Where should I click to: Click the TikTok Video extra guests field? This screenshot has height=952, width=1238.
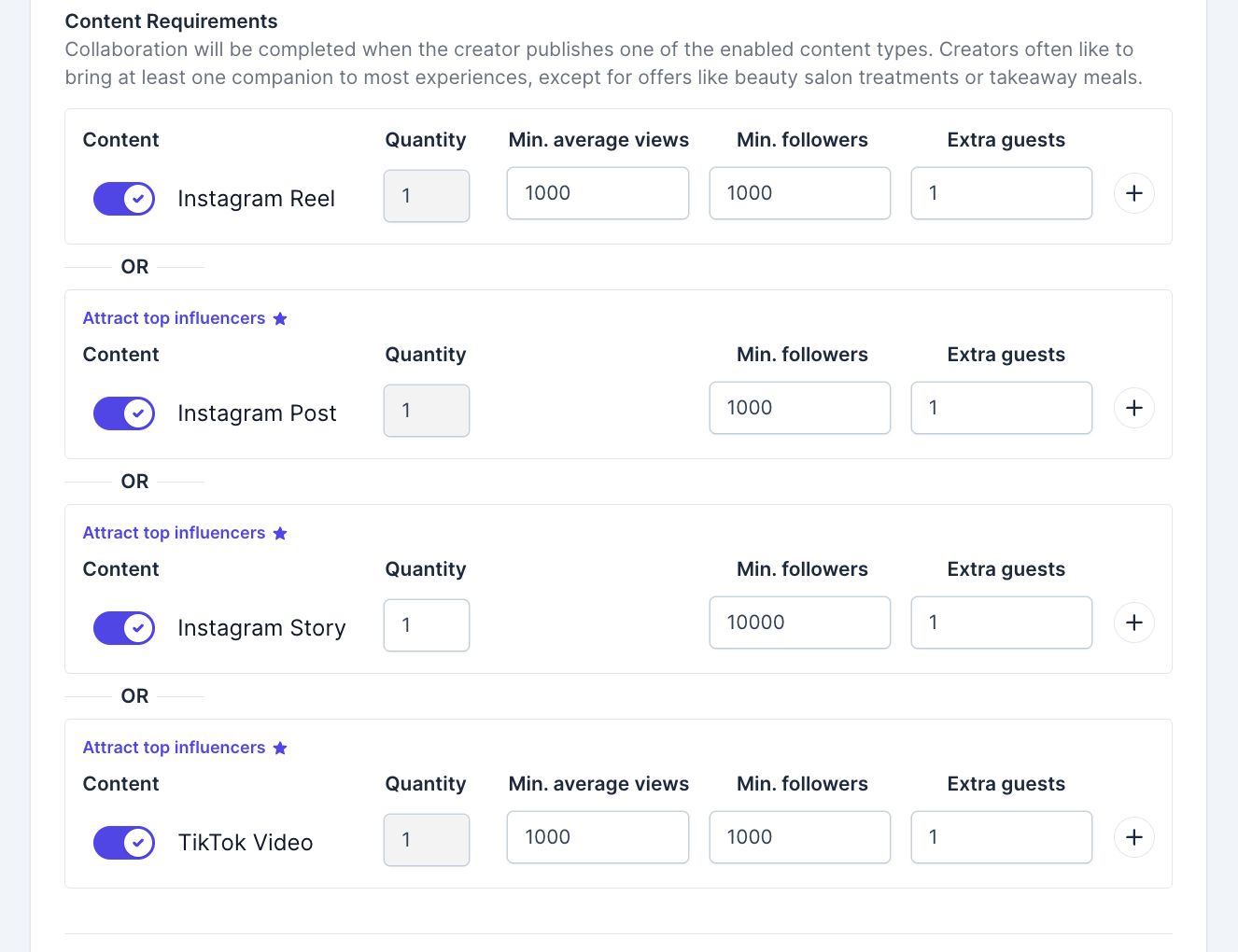[x=1002, y=837]
